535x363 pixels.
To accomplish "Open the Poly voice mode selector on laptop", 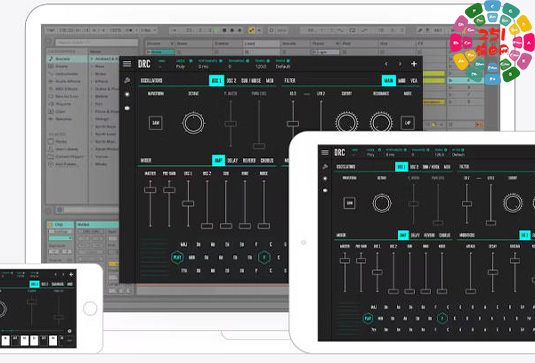I will (180, 67).
